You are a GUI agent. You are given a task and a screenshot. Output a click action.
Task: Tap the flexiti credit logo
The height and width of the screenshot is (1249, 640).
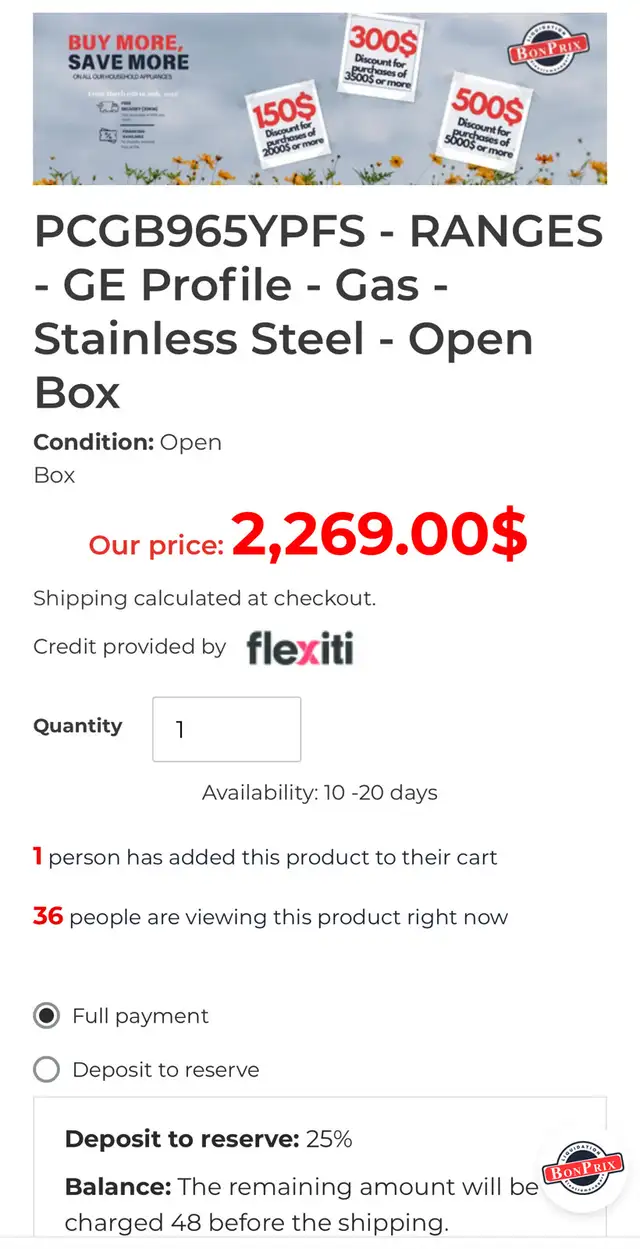[x=300, y=648]
